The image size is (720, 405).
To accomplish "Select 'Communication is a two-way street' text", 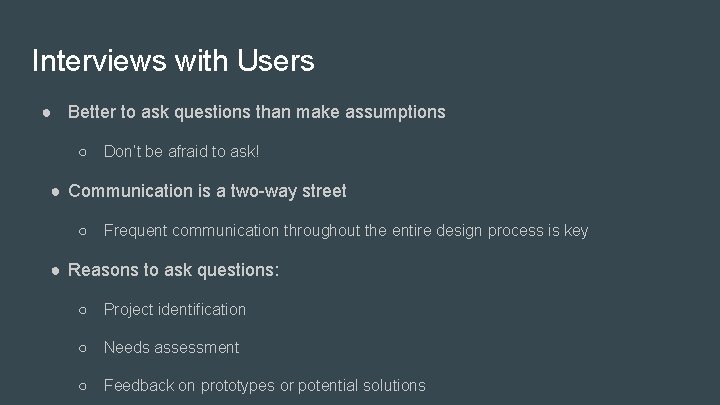I will 207,190.
